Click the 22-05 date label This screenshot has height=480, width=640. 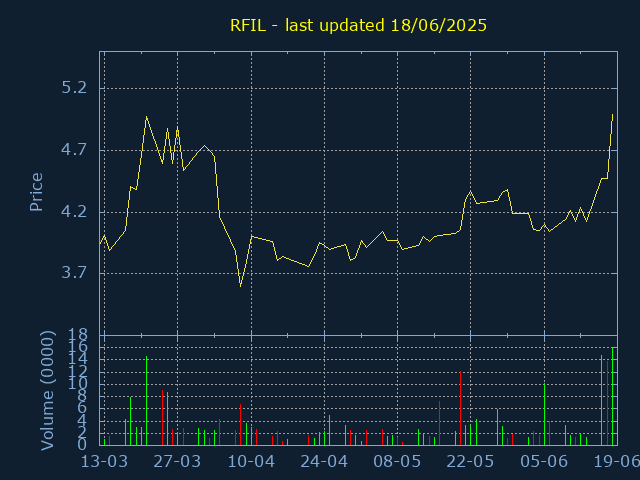(x=470, y=462)
